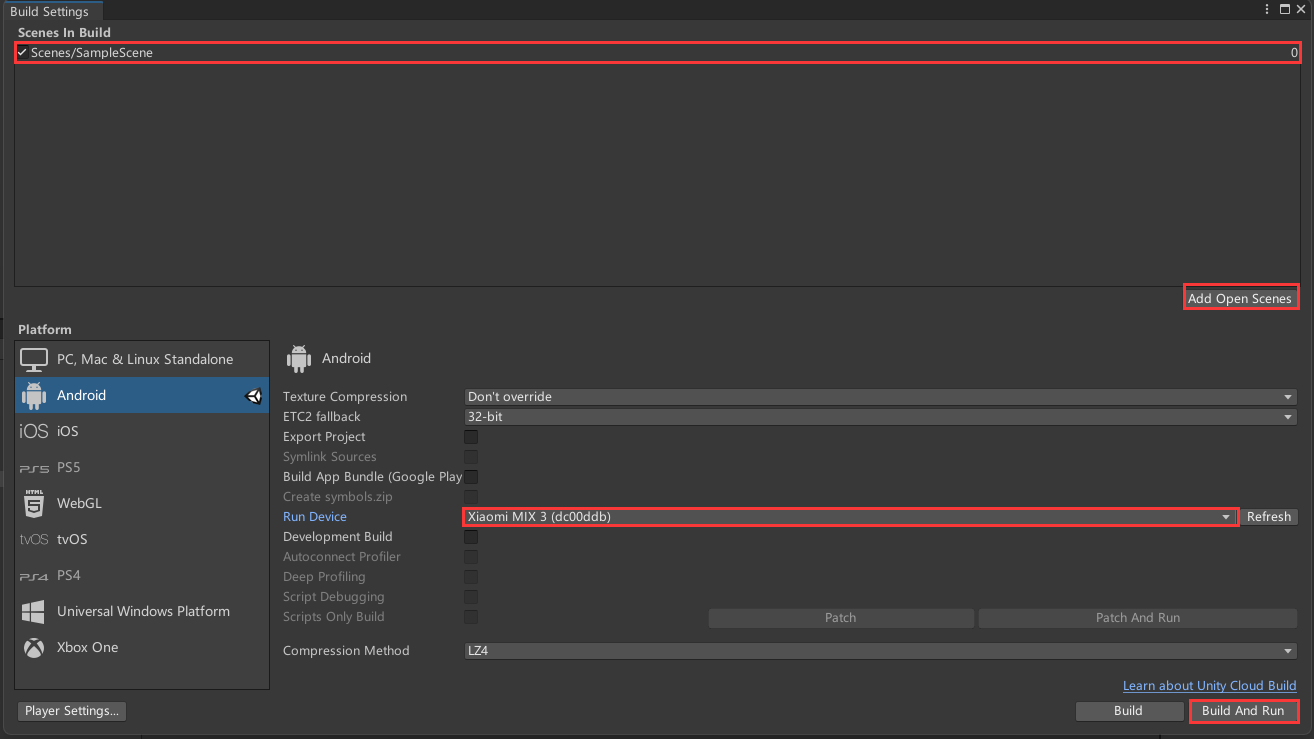Click the Build button
Viewport: 1314px width, 739px height.
pos(1128,711)
